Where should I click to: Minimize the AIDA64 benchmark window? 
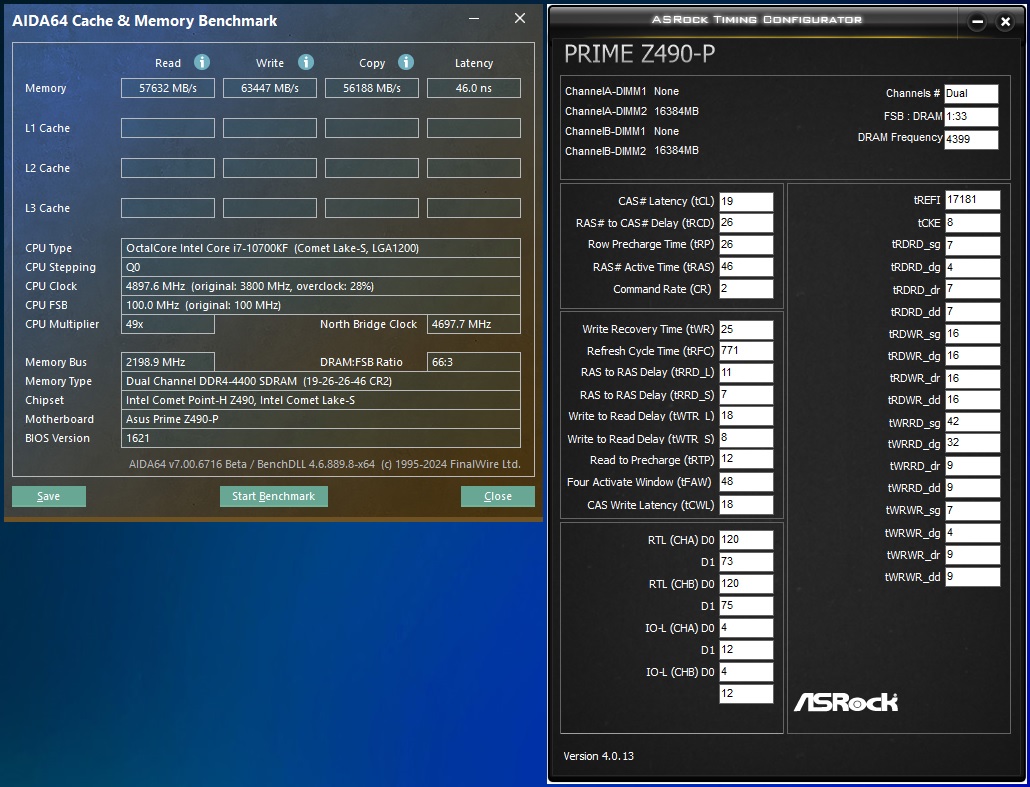474,18
